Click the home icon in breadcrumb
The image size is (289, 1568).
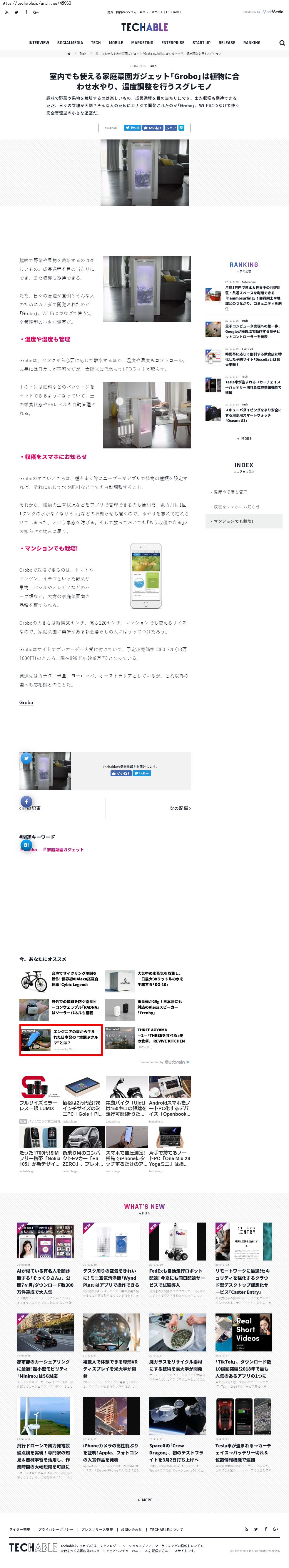tap(69, 54)
